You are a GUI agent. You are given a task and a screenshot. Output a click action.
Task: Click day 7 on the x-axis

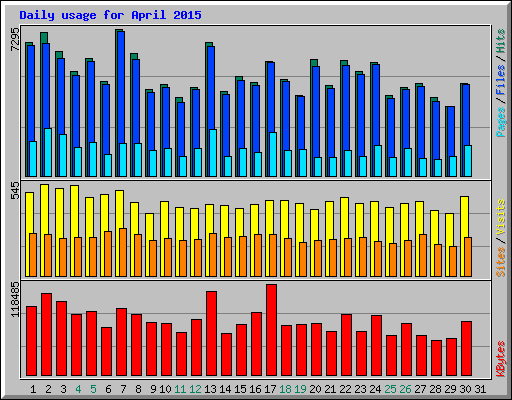tap(123, 389)
